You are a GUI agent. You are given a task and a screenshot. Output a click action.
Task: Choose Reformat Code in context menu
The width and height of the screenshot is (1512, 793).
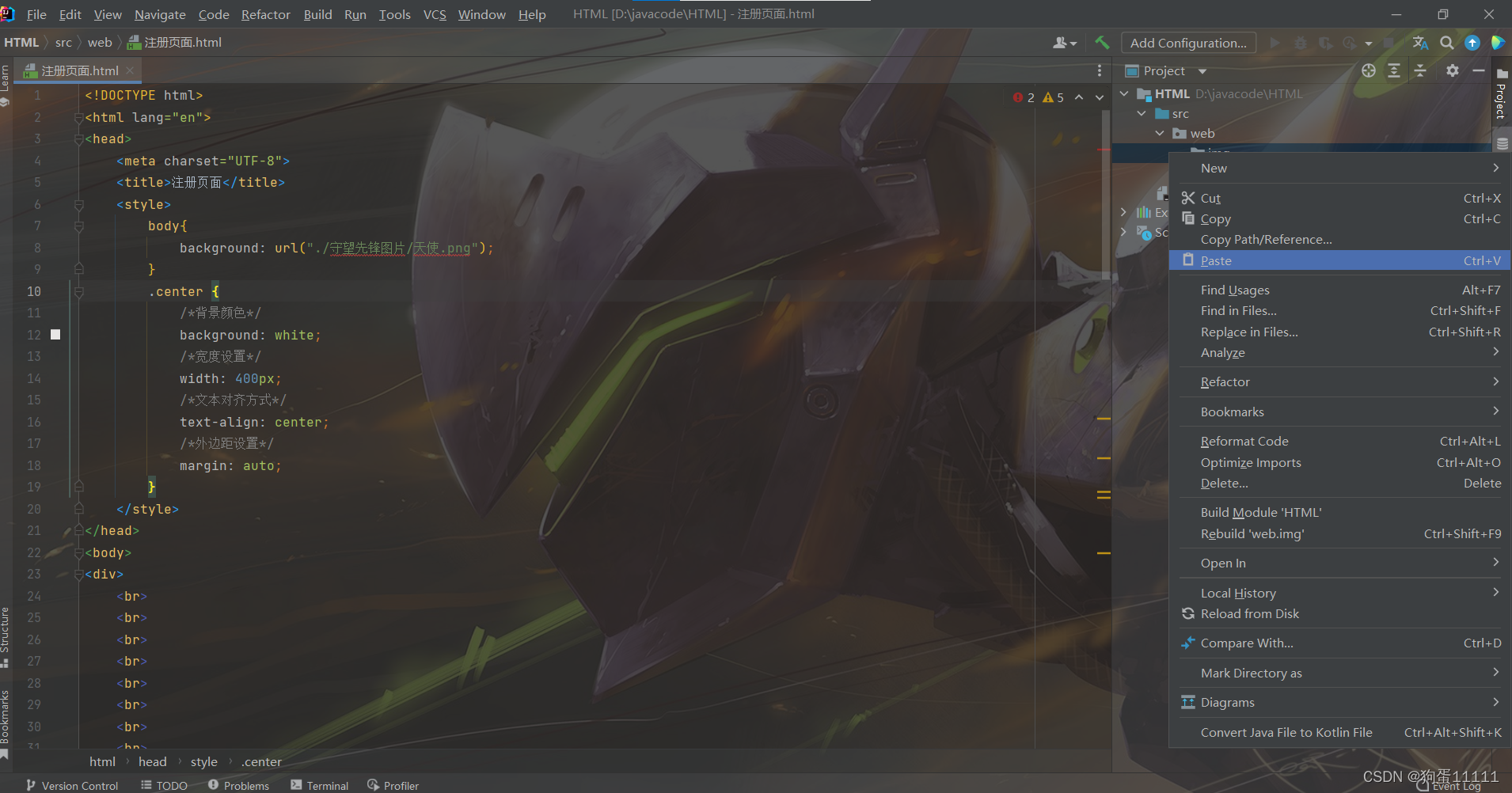(1339, 441)
